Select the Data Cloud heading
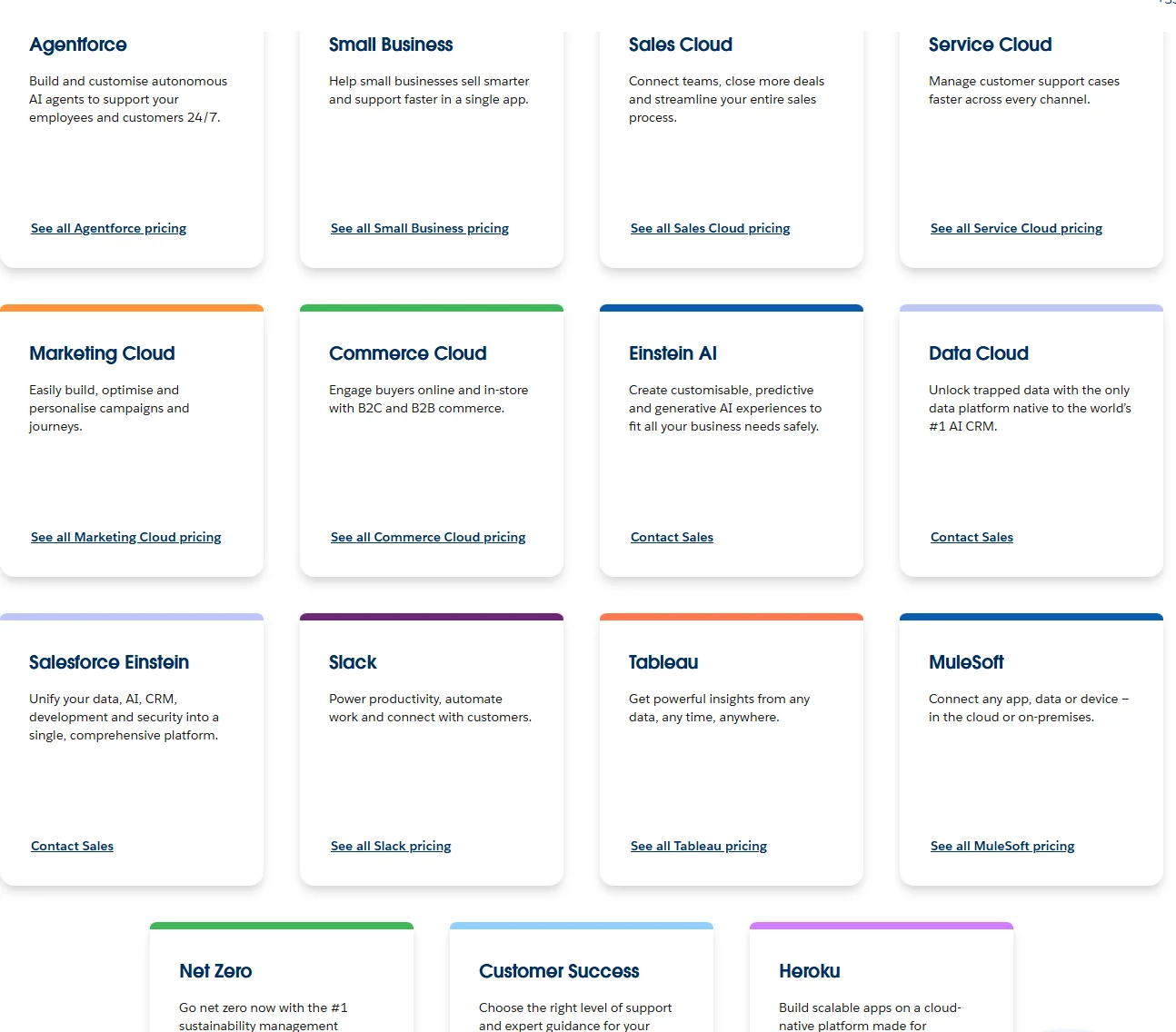This screenshot has height=1032, width=1176. pos(979,353)
